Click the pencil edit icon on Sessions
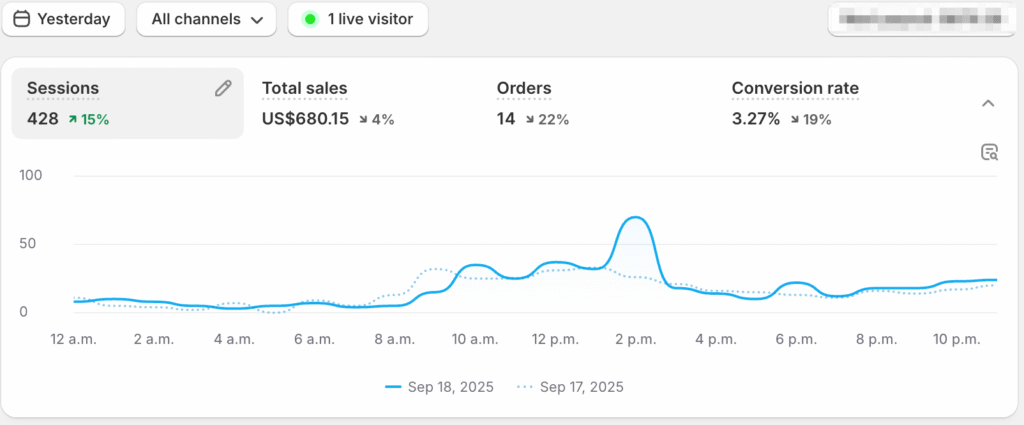The width and height of the screenshot is (1024, 425). point(223,88)
